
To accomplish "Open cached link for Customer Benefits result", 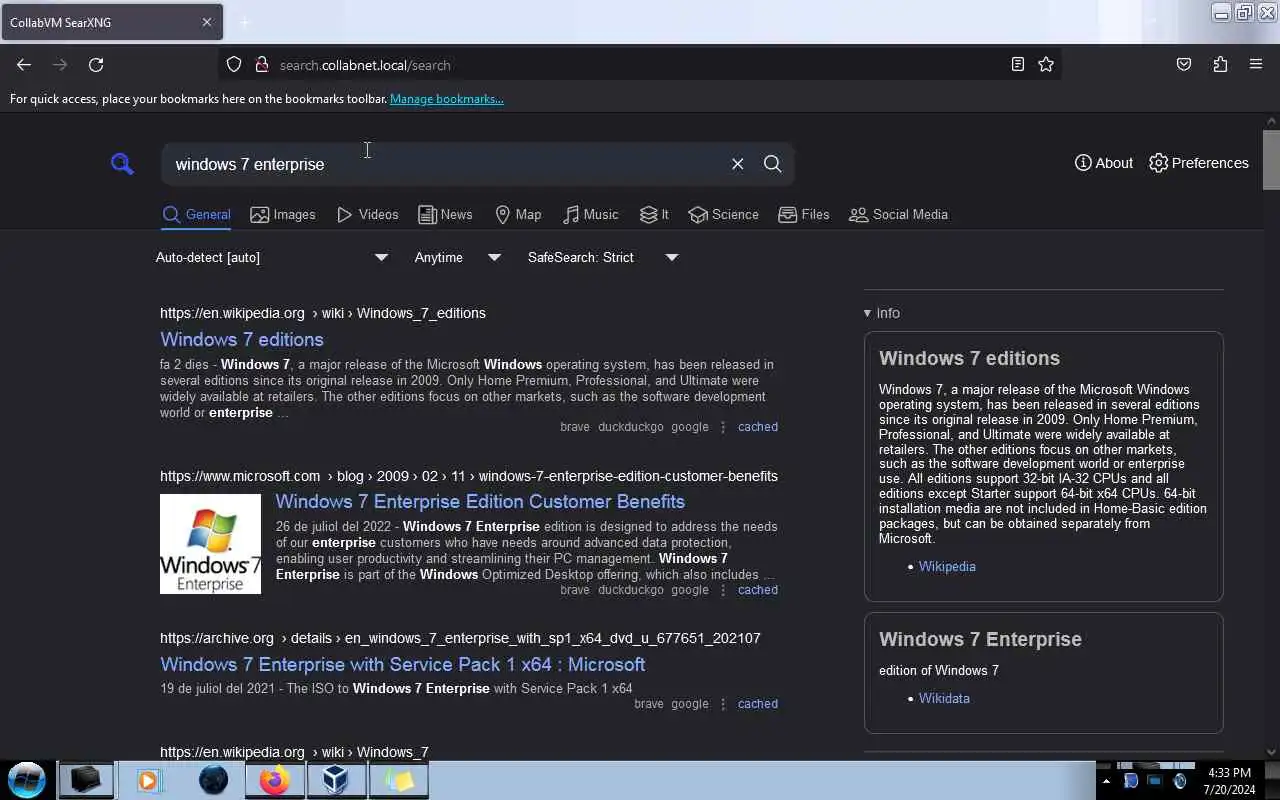I will click(758, 590).
